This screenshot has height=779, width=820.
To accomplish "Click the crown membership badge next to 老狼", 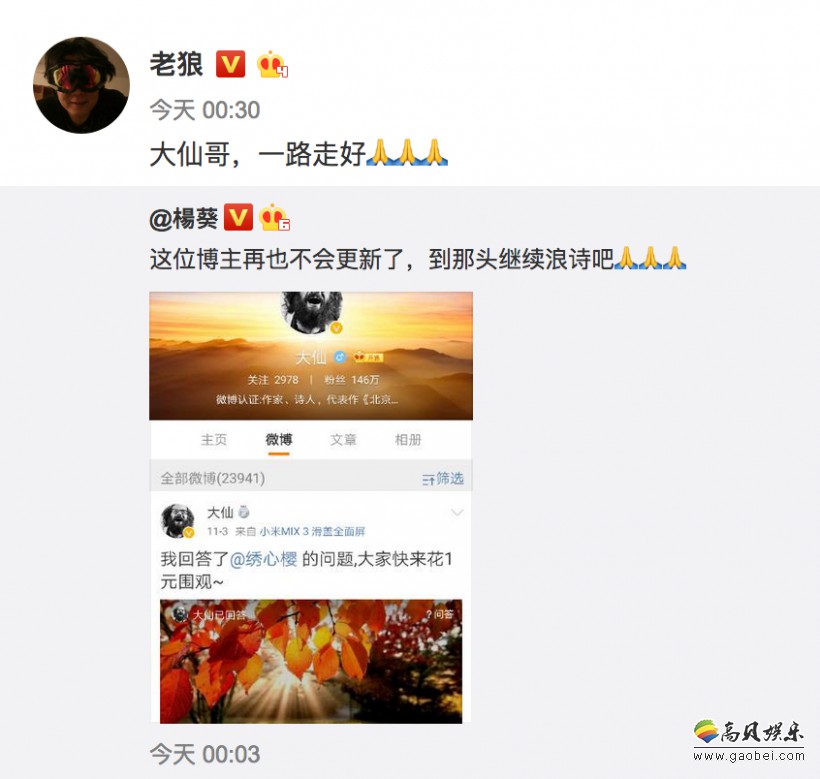I will click(x=272, y=64).
